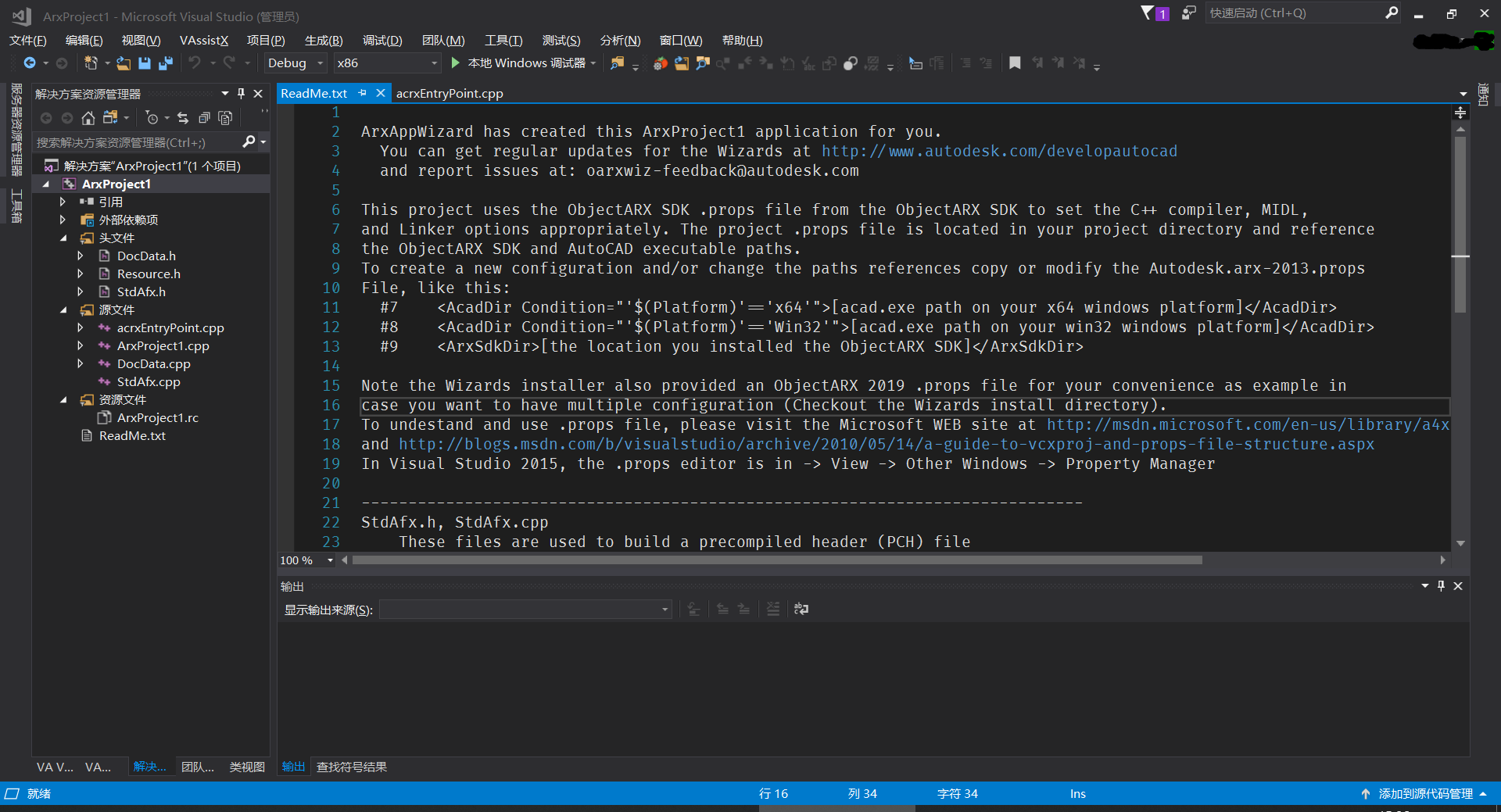The height and width of the screenshot is (812, 1501).
Task: Click the split editor icon above scrollbar
Action: click(1460, 113)
